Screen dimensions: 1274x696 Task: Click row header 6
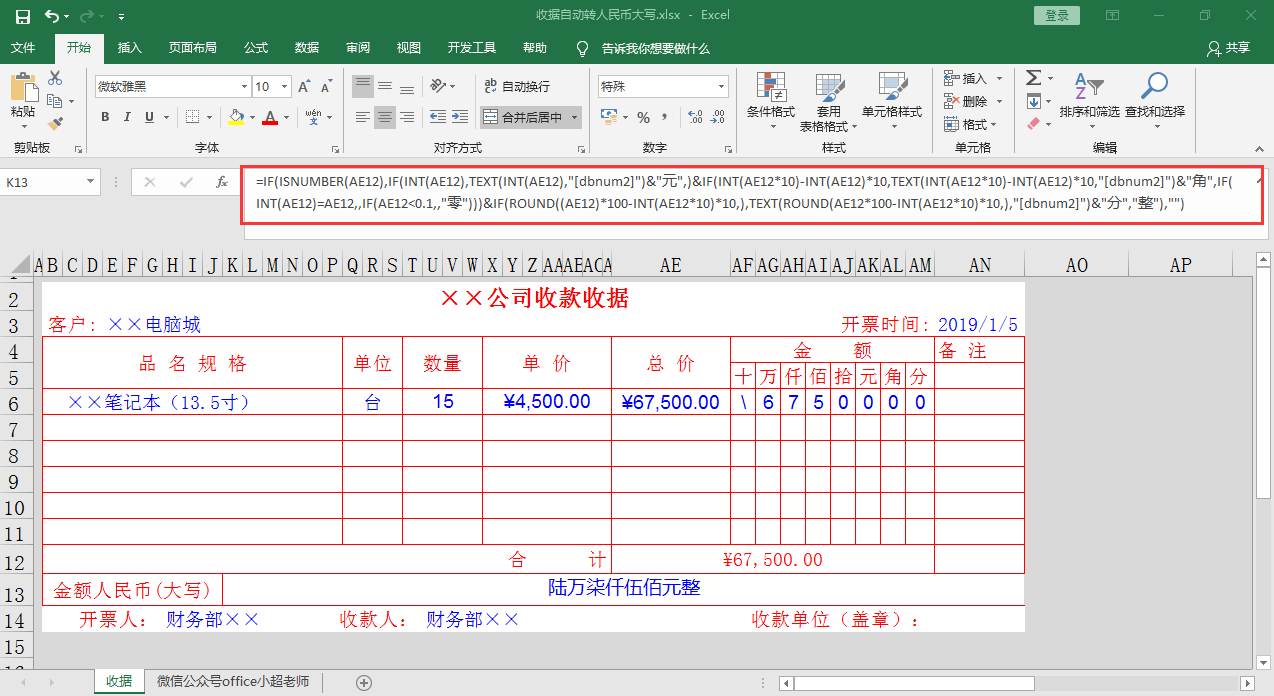coord(14,403)
